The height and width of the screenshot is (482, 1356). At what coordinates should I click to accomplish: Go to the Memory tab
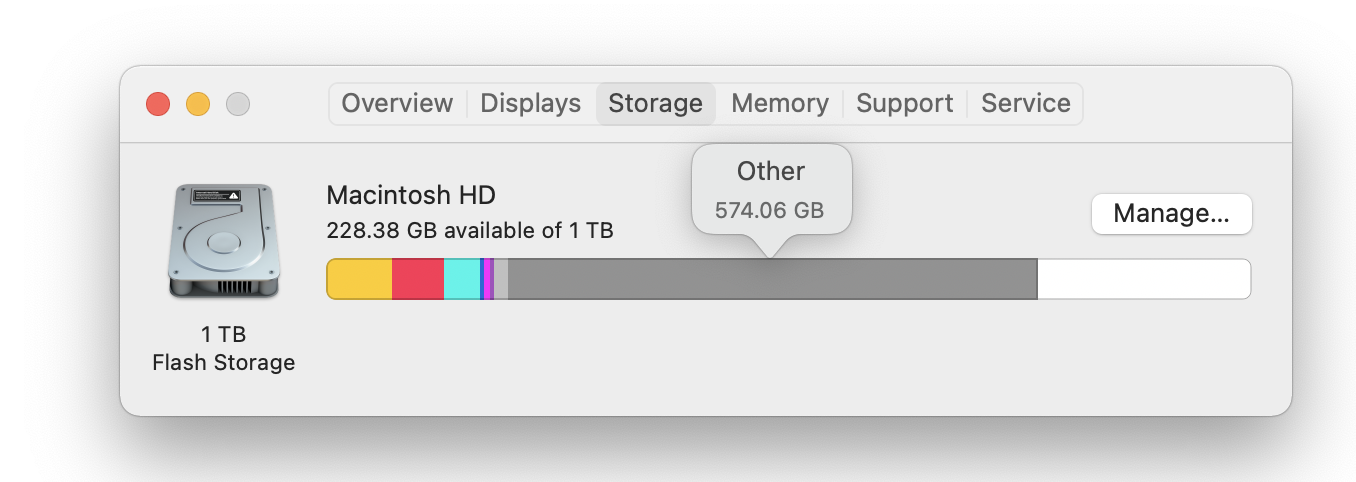[780, 104]
